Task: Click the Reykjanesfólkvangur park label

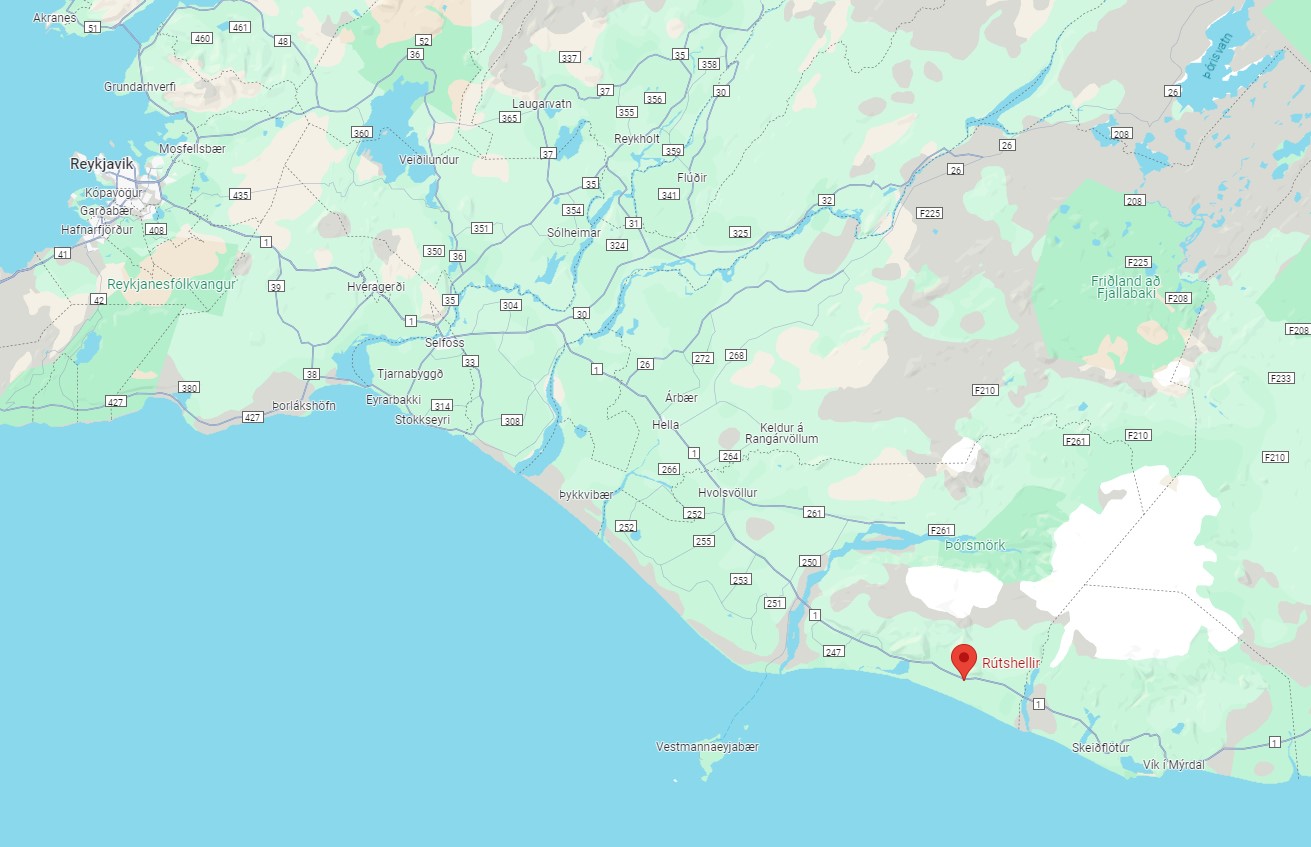Action: [171, 284]
